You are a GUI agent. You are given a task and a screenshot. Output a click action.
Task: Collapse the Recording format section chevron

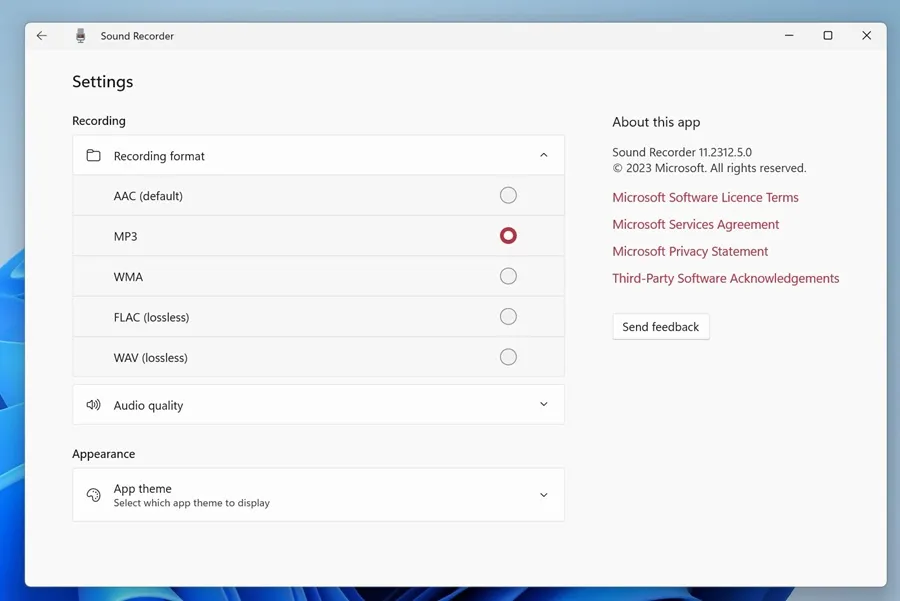pyautogui.click(x=544, y=155)
